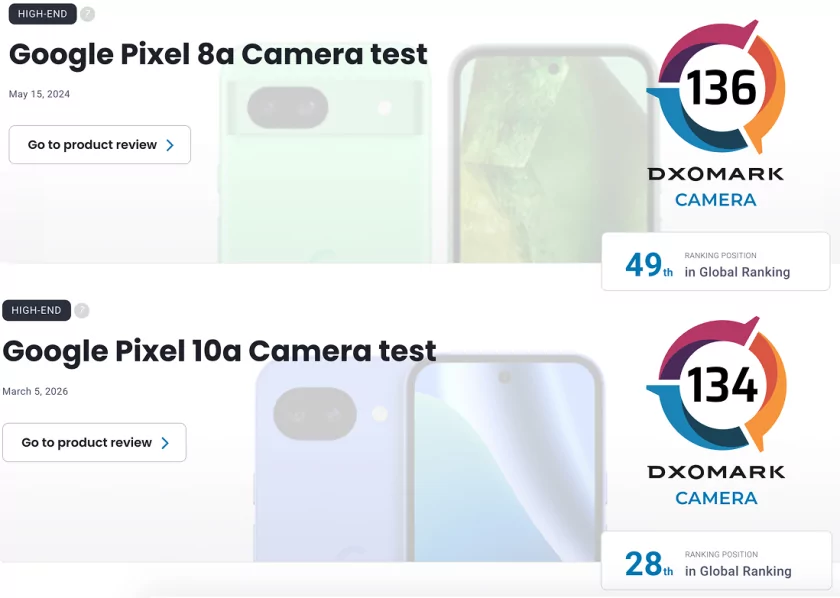Click the Pixel 10a front screen image
Viewport: 840px width, 598px height.
(x=505, y=459)
